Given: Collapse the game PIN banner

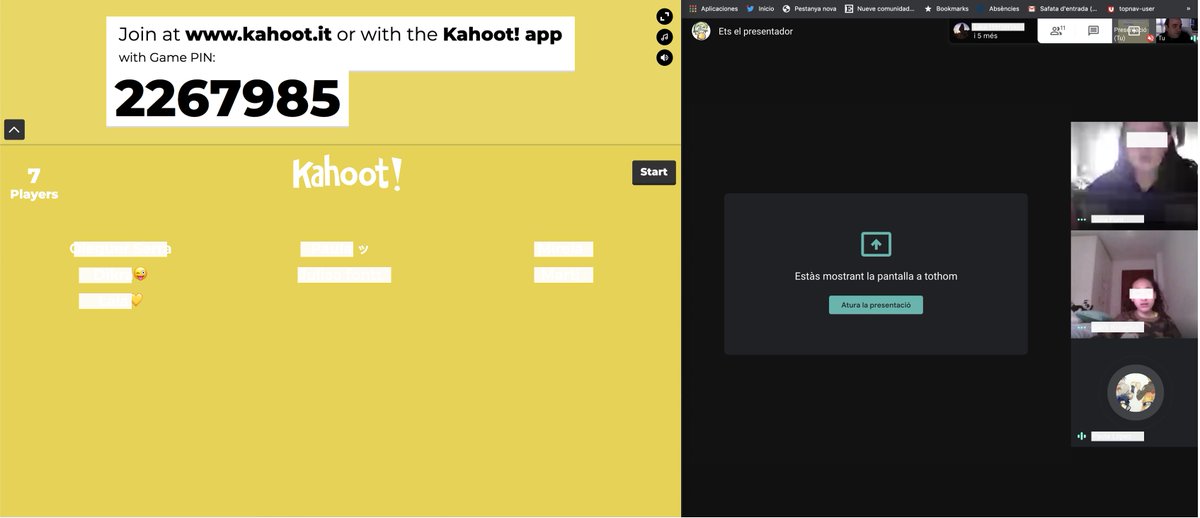Looking at the screenshot, I should point(14,129).
